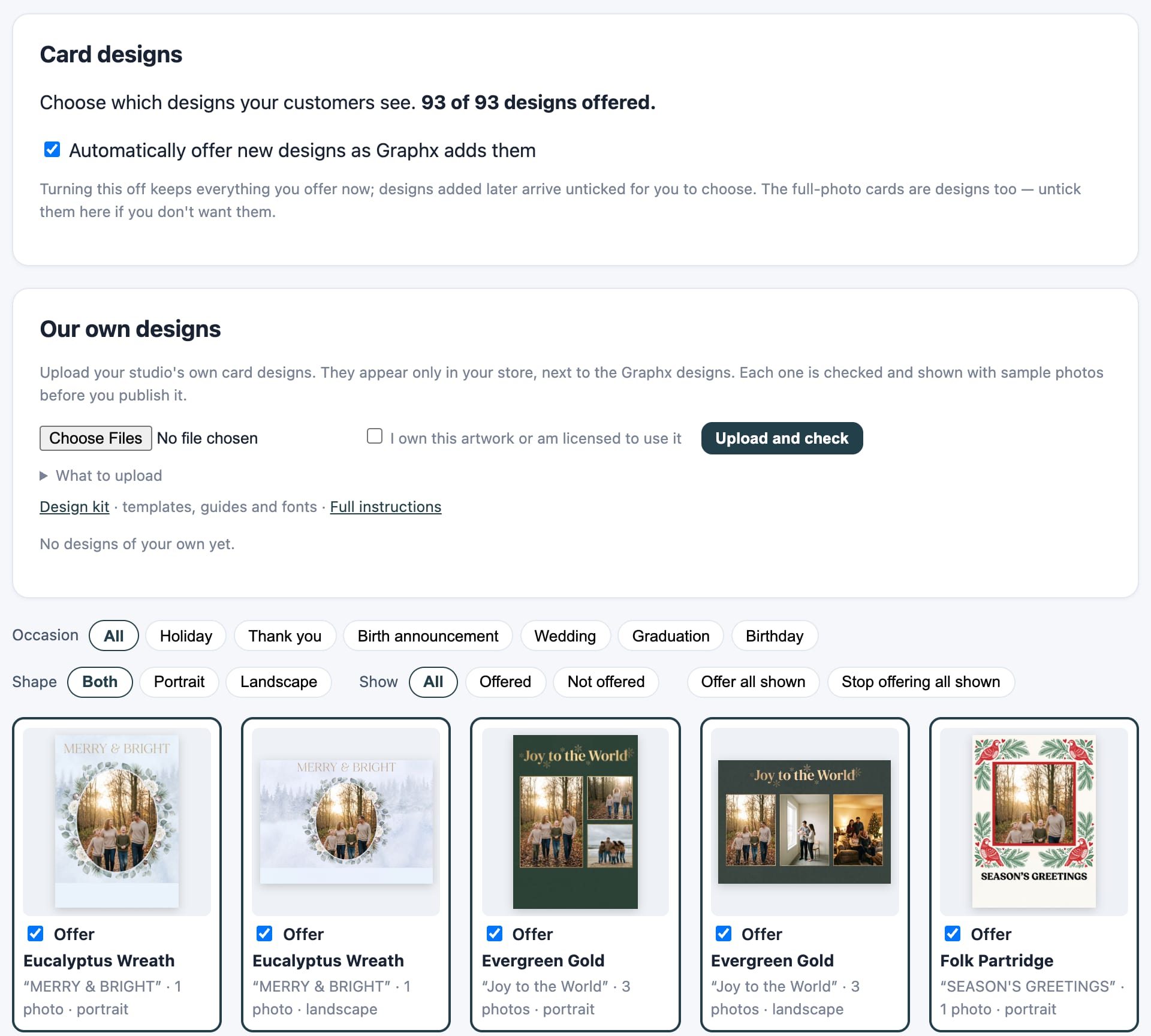Click Offer all shown button
Image resolution: width=1151 pixels, height=1036 pixels.
click(753, 682)
